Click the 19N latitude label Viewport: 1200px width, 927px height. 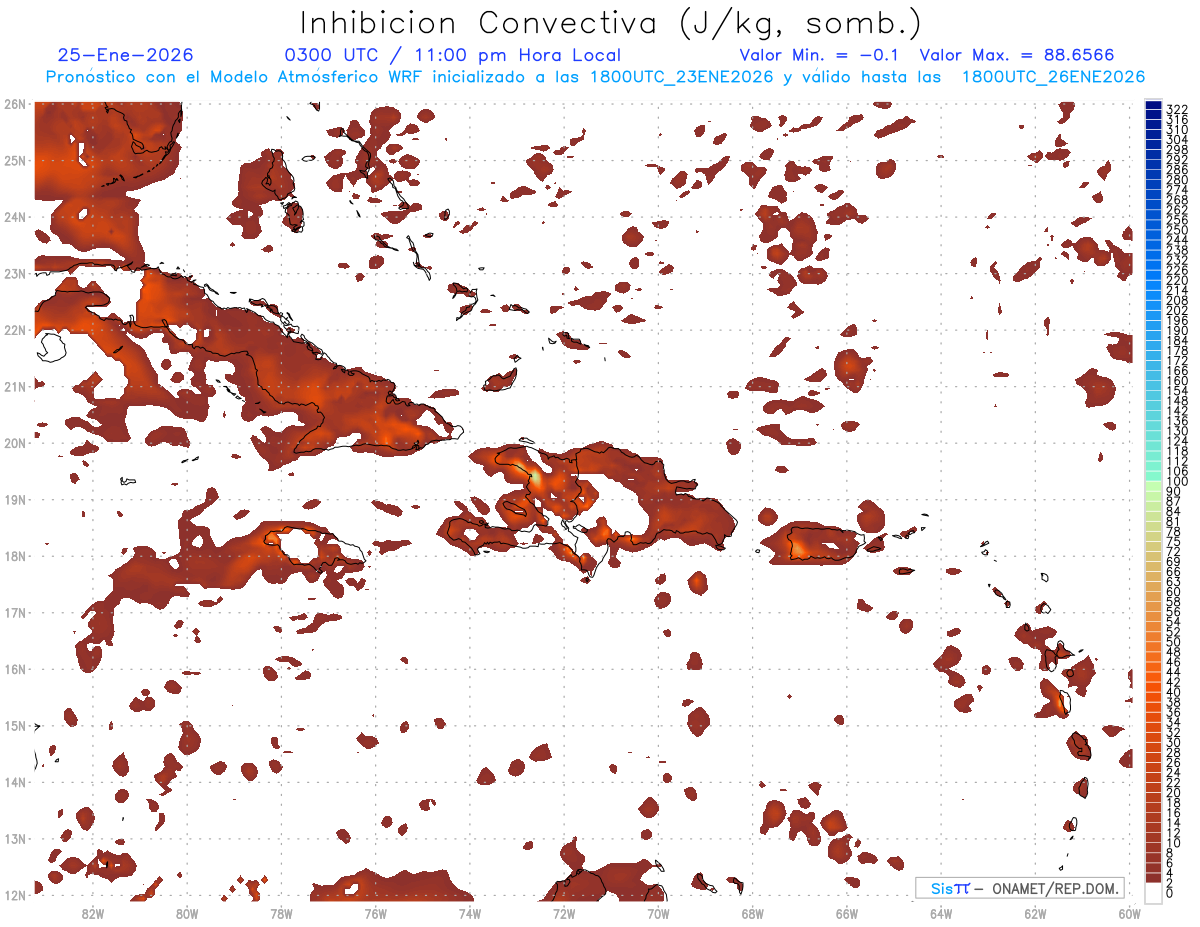tap(15, 499)
